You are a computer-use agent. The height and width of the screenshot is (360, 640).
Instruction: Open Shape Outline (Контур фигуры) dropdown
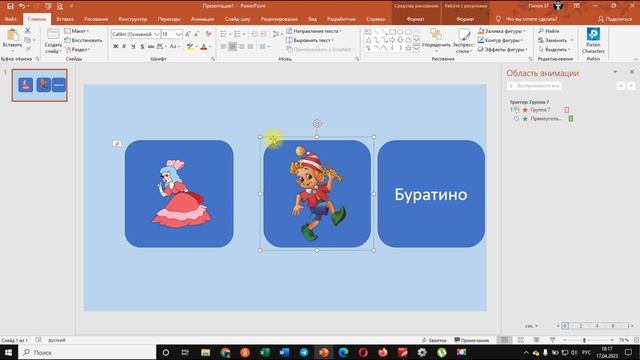[500, 40]
